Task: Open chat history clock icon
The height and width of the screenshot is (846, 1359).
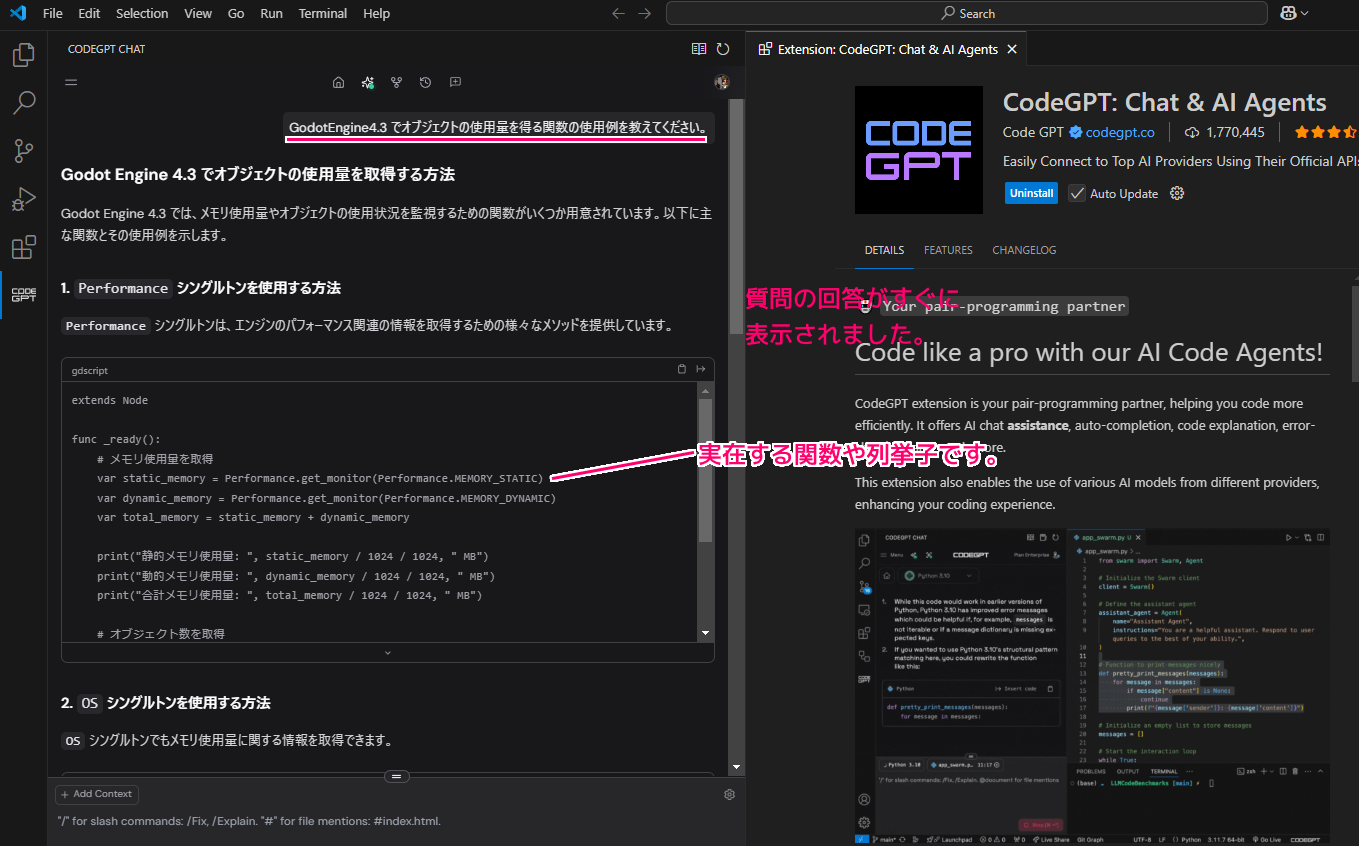Action: click(425, 82)
